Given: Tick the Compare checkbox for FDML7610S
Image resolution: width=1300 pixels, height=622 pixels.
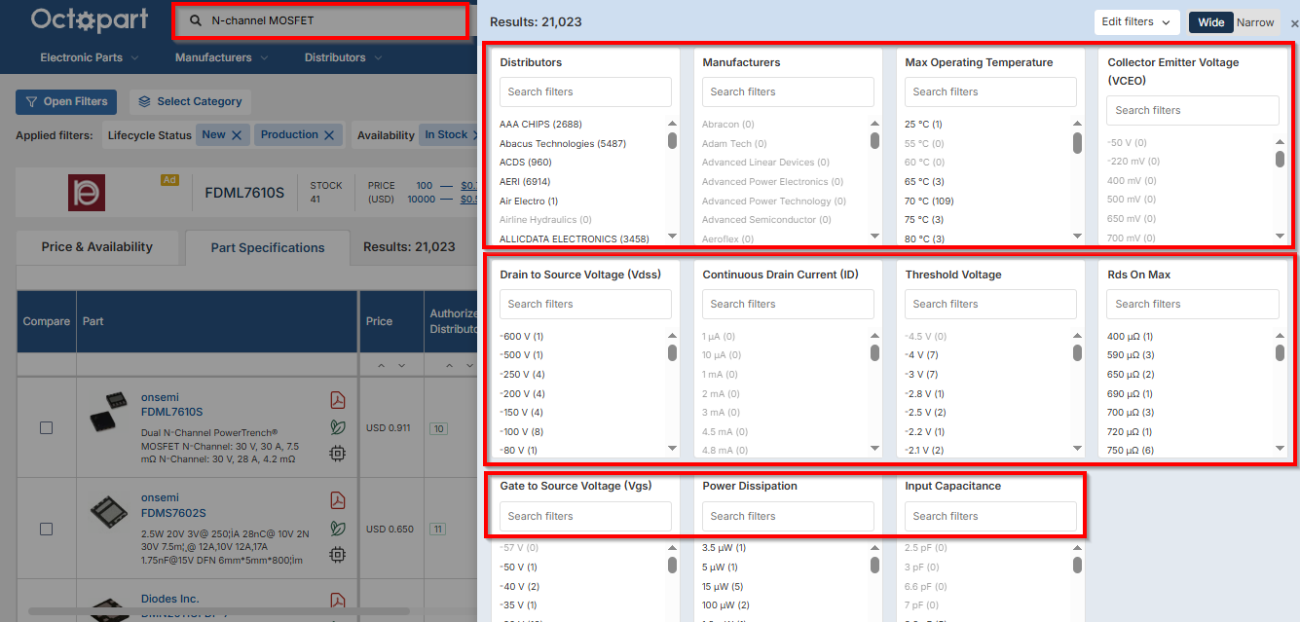Looking at the screenshot, I should tap(46, 428).
